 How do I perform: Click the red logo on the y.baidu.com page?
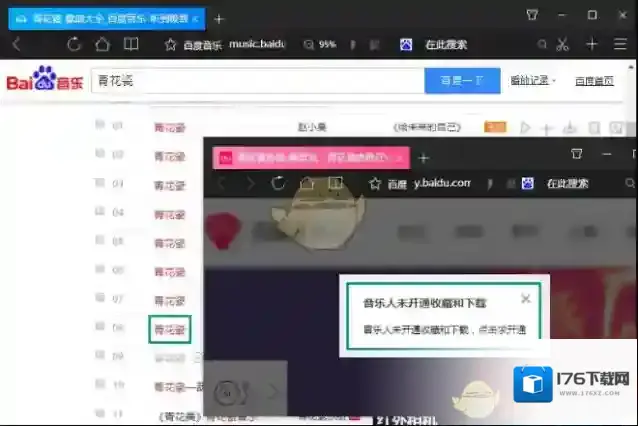pos(223,230)
